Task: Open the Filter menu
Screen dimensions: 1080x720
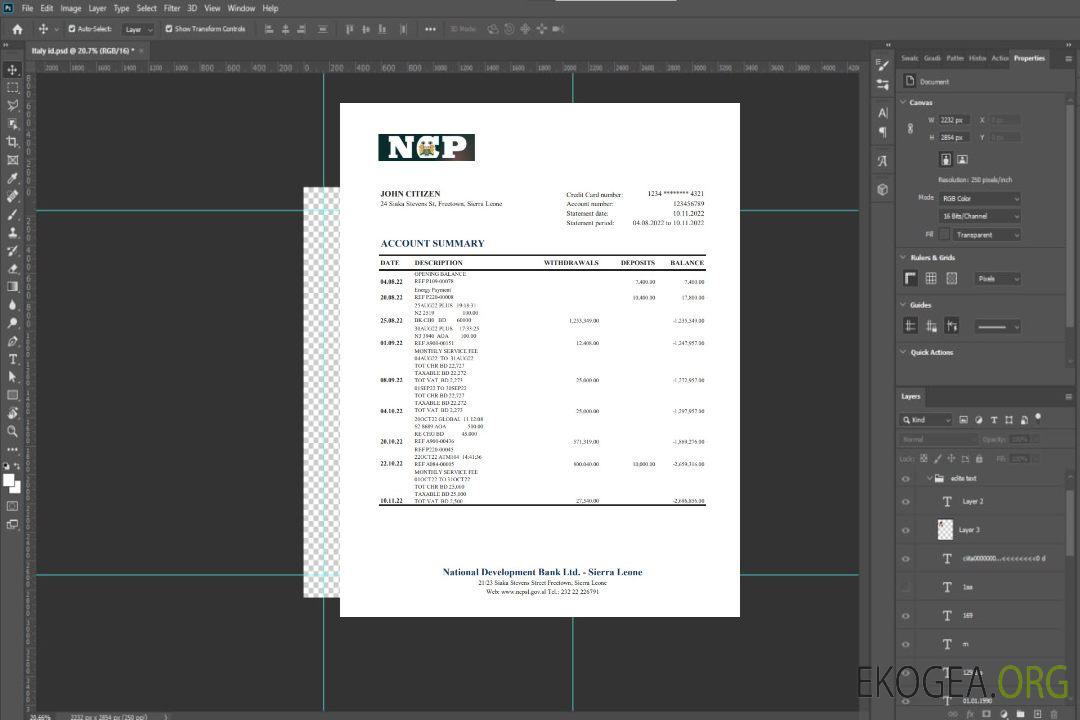Action: tap(172, 8)
